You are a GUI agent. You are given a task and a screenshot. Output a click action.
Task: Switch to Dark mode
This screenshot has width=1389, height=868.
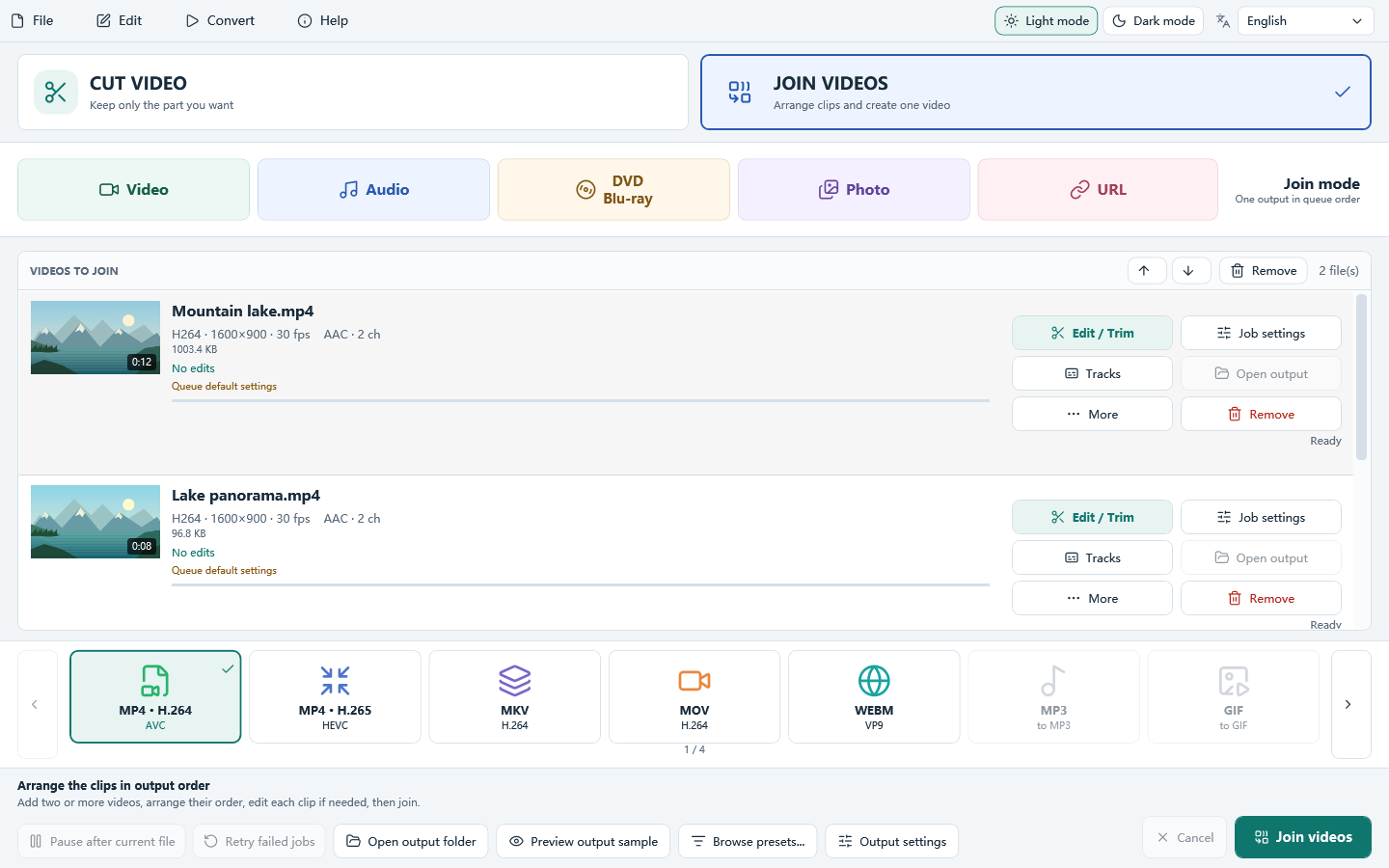[1154, 21]
